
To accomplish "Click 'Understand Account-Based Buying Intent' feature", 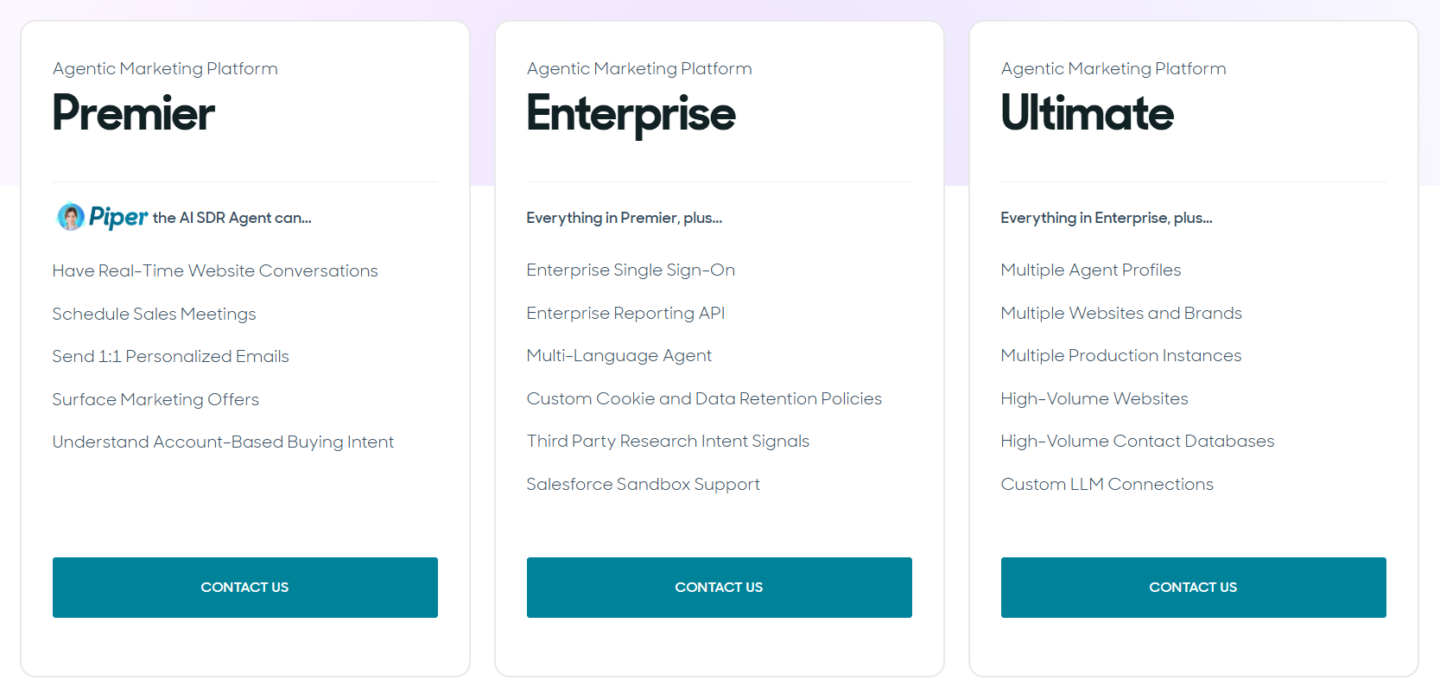I will click(223, 441).
